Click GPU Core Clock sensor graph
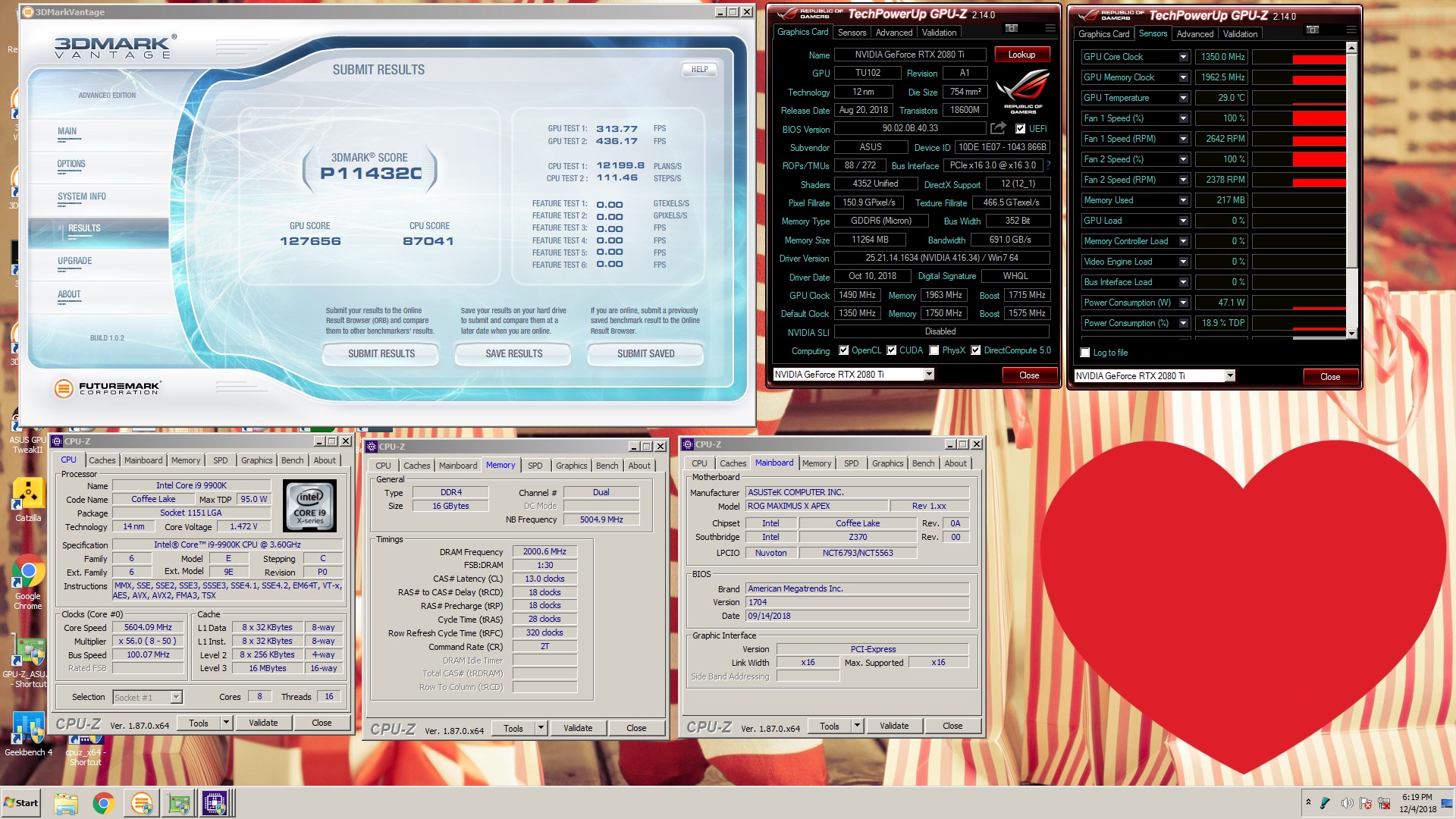Screen dimensions: 1456x819 click(1298, 57)
